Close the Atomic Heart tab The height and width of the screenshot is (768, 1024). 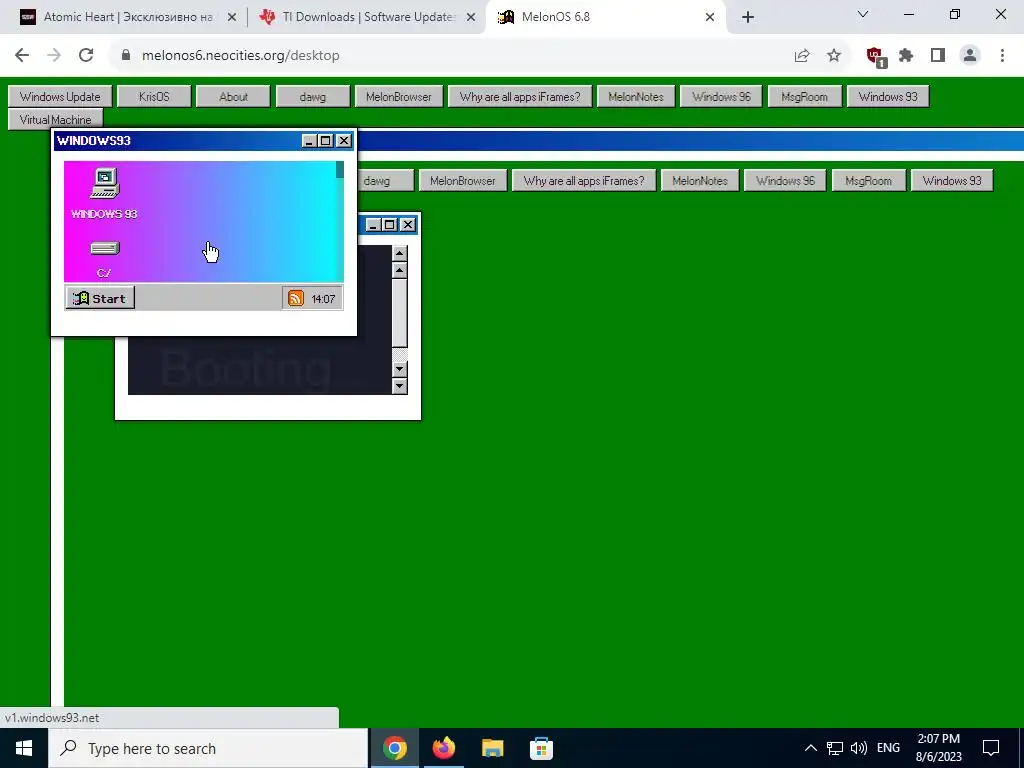(232, 18)
